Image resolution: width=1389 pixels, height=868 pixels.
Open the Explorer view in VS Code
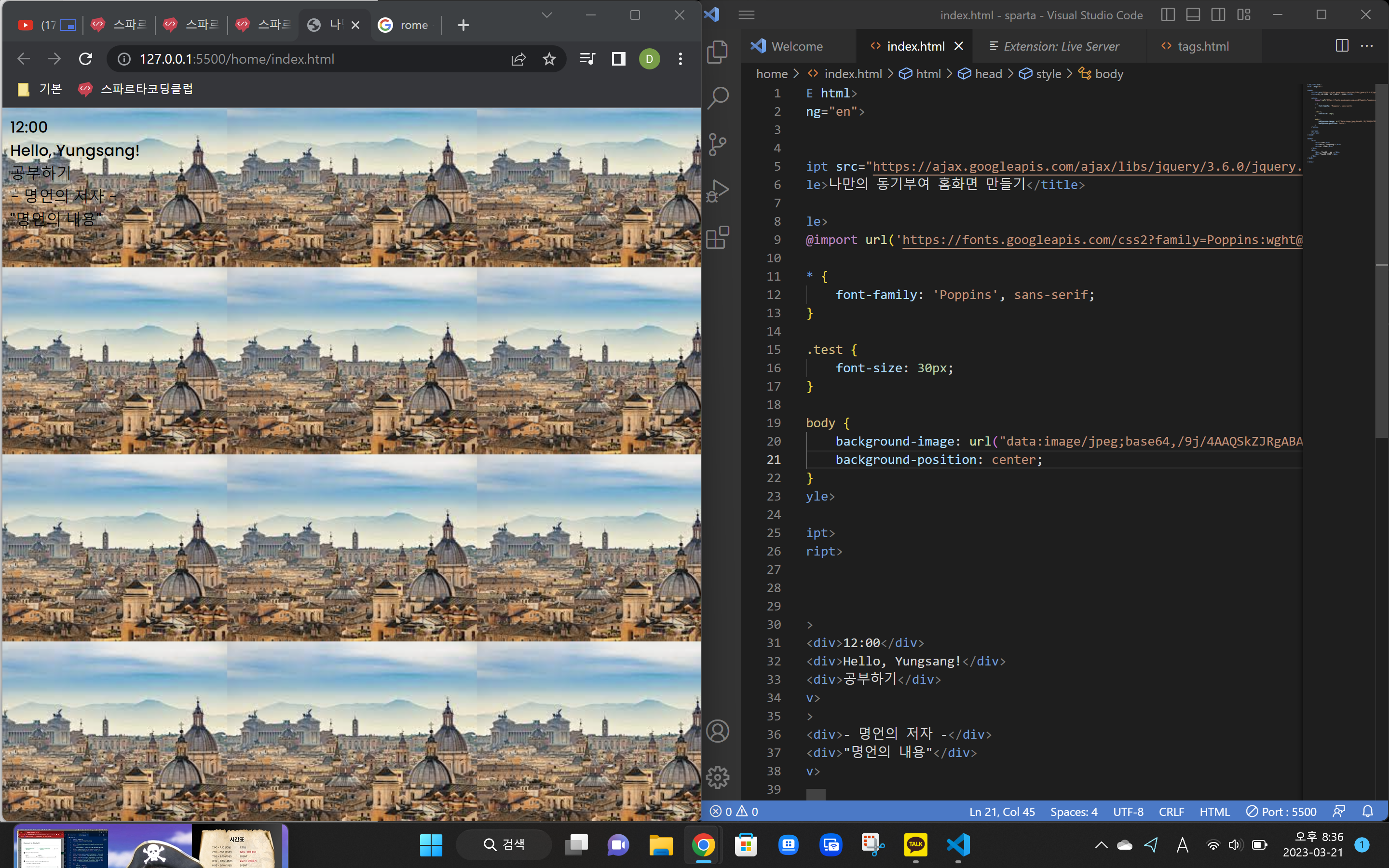[718, 52]
